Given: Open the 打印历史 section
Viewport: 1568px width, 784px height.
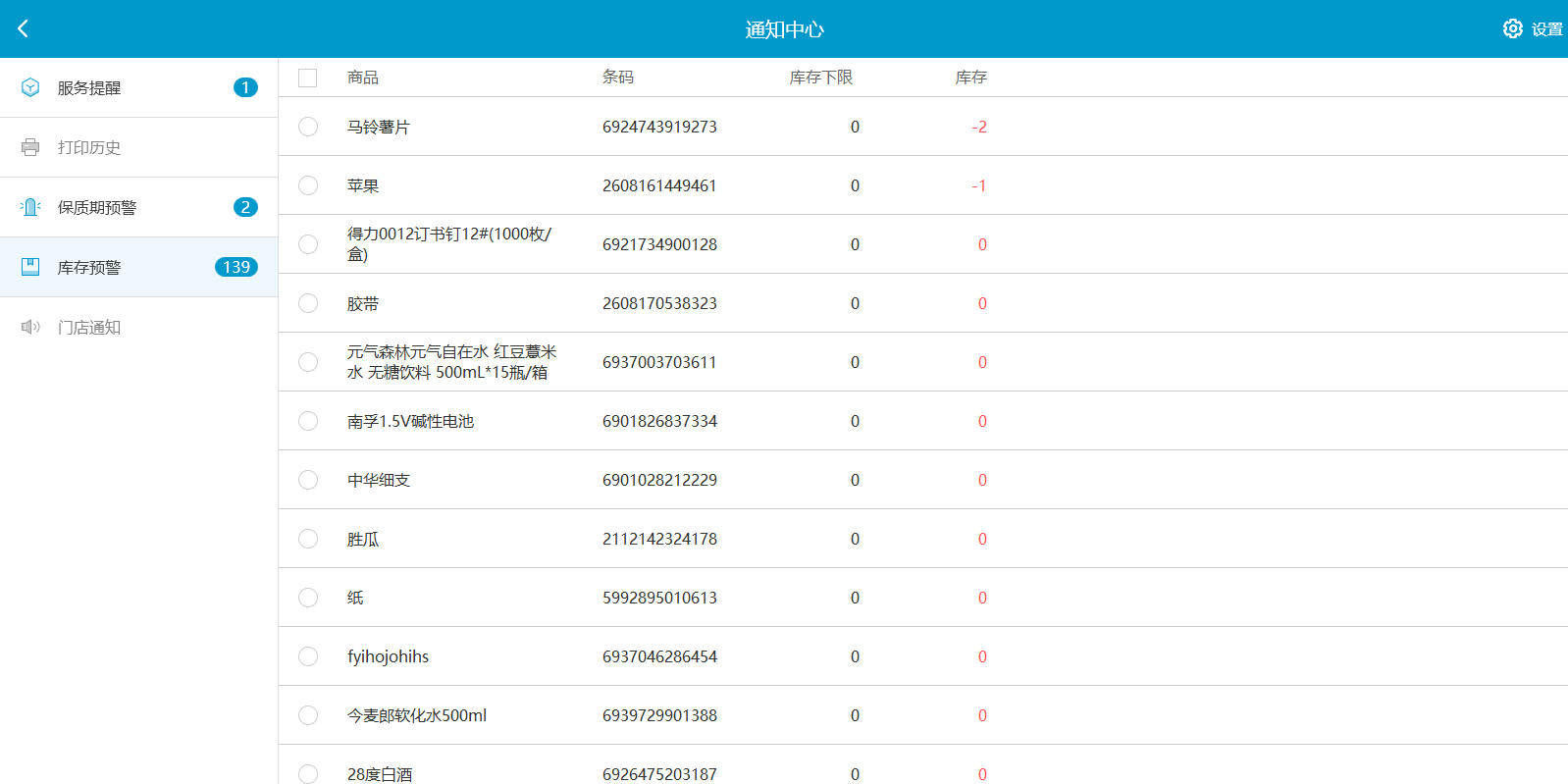Looking at the screenshot, I should (138, 147).
